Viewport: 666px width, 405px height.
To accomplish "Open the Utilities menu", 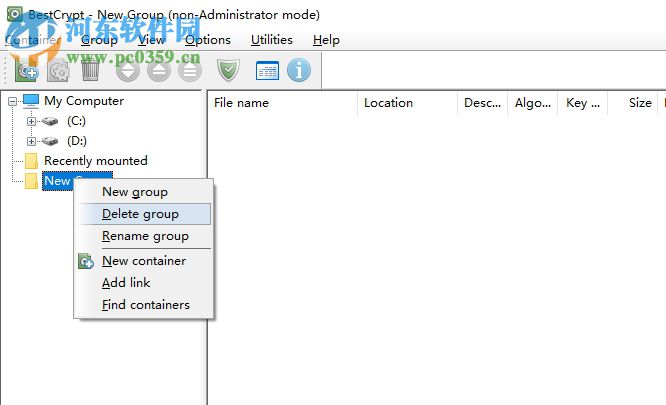I will click(x=272, y=40).
